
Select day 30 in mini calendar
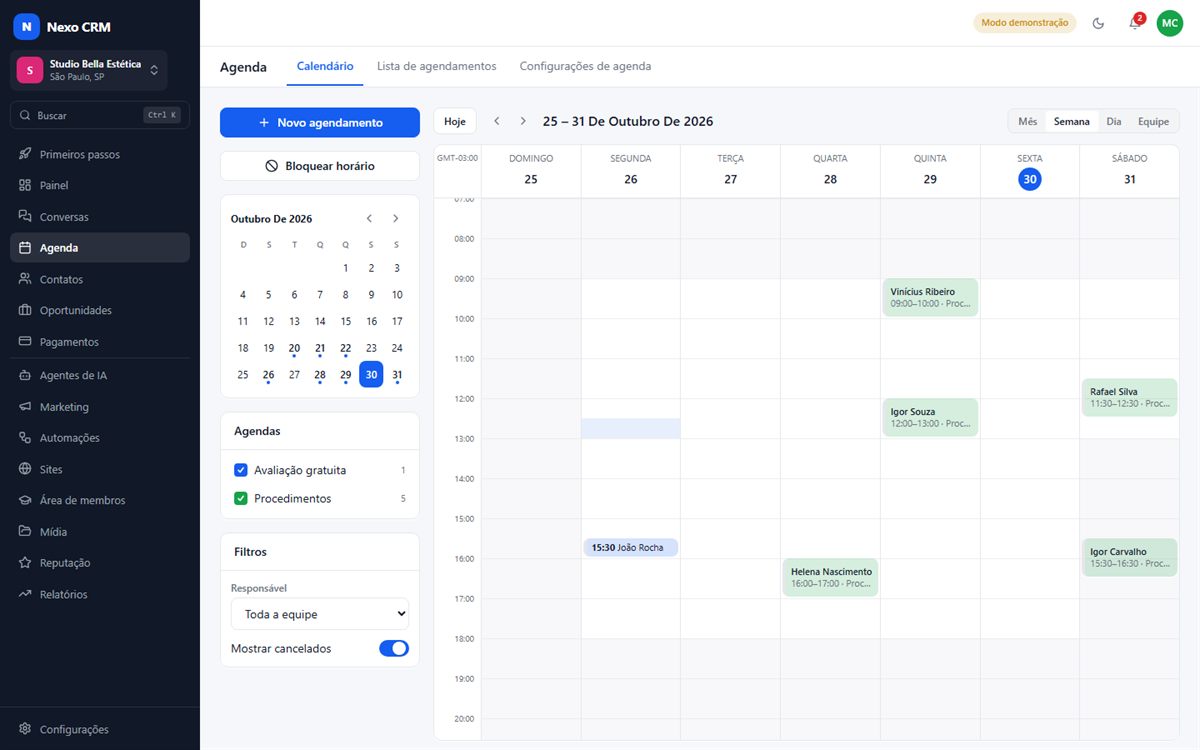[371, 375]
